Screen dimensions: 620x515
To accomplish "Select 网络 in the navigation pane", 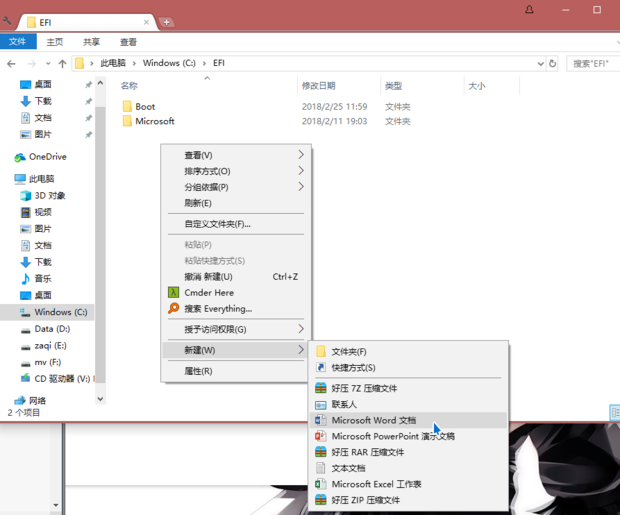I will pyautogui.click(x=30, y=400).
